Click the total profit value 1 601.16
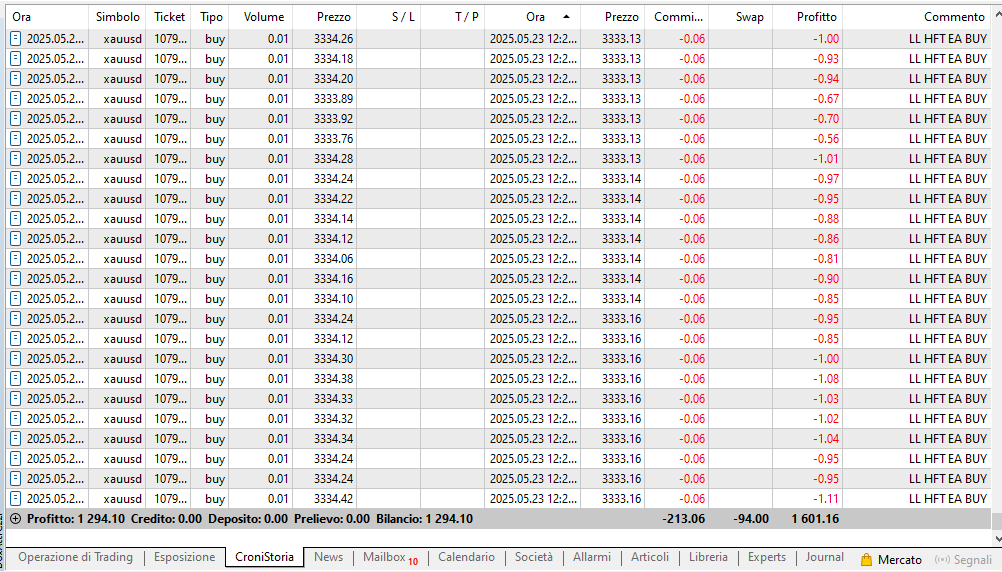This screenshot has width=1002, height=572. pos(815,519)
